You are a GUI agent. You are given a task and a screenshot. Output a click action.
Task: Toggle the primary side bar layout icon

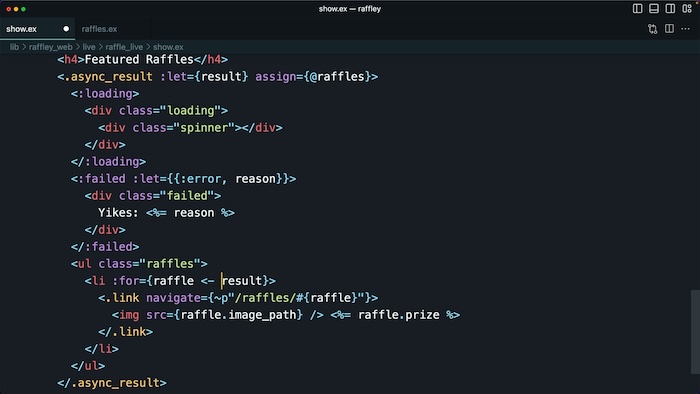coord(638,8)
